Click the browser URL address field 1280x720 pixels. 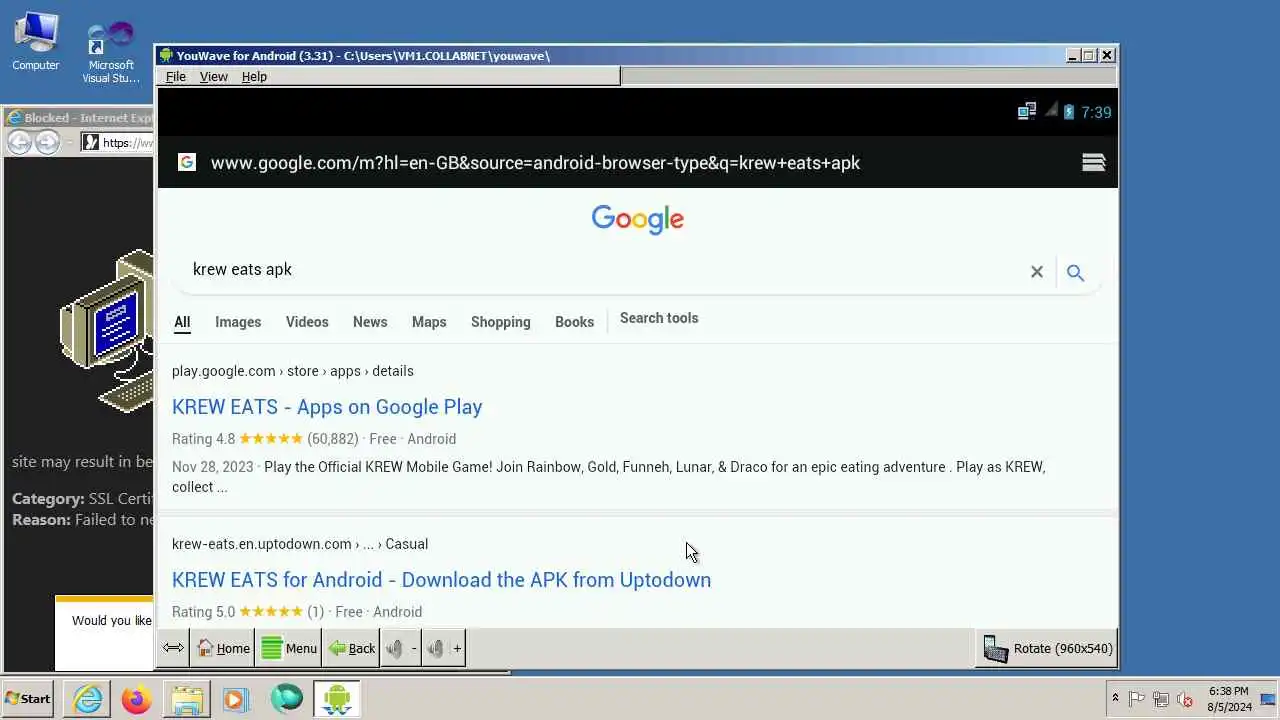[535, 163]
